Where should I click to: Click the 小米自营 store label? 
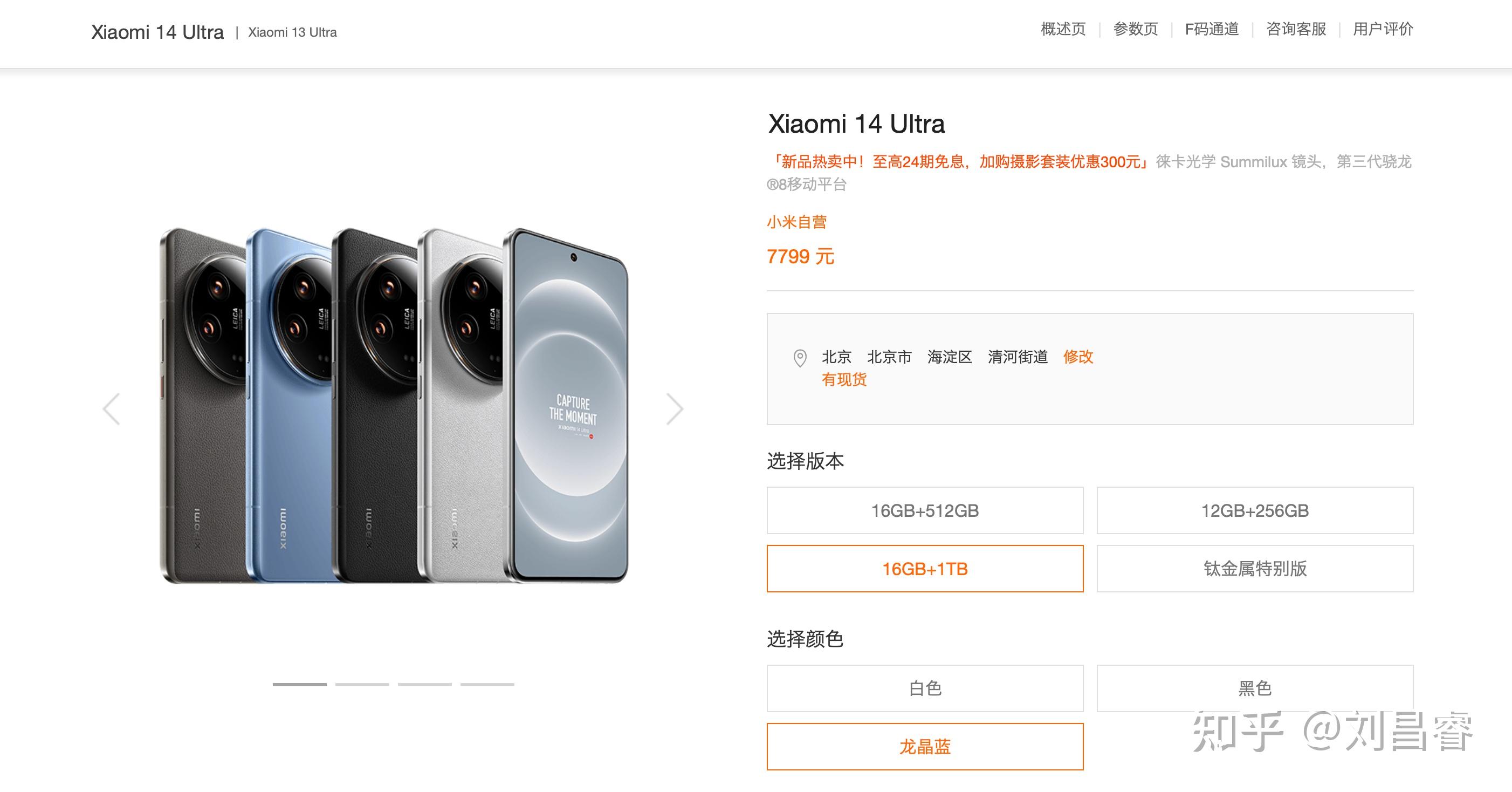[798, 221]
